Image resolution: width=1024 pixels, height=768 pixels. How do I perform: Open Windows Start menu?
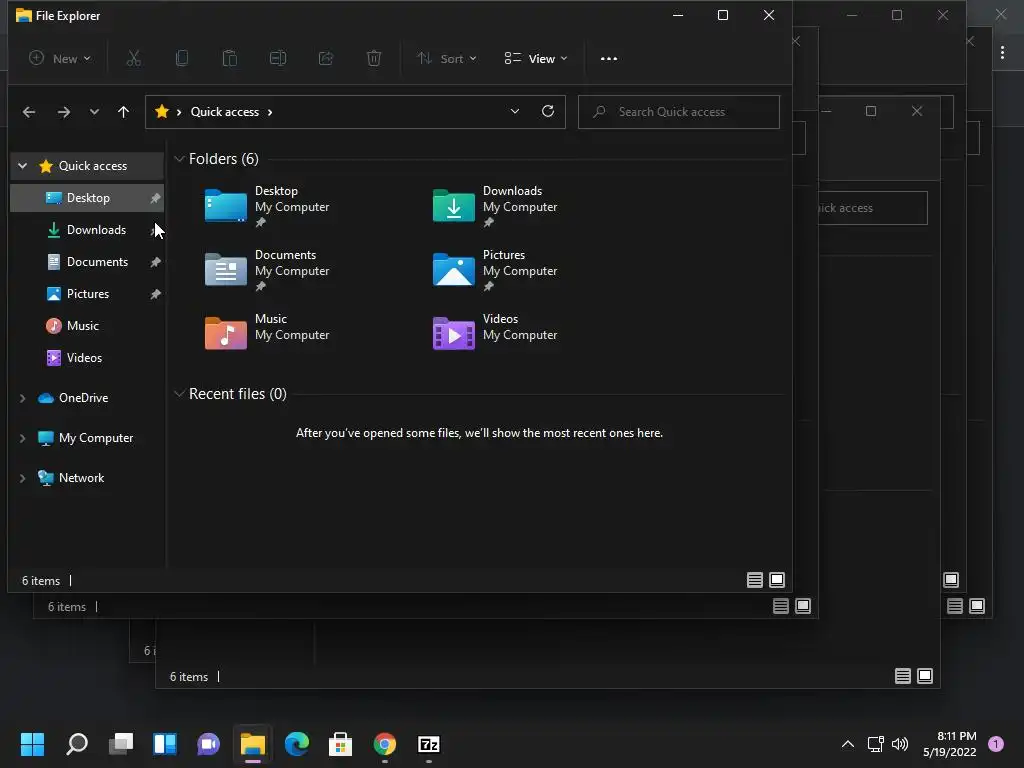point(32,744)
